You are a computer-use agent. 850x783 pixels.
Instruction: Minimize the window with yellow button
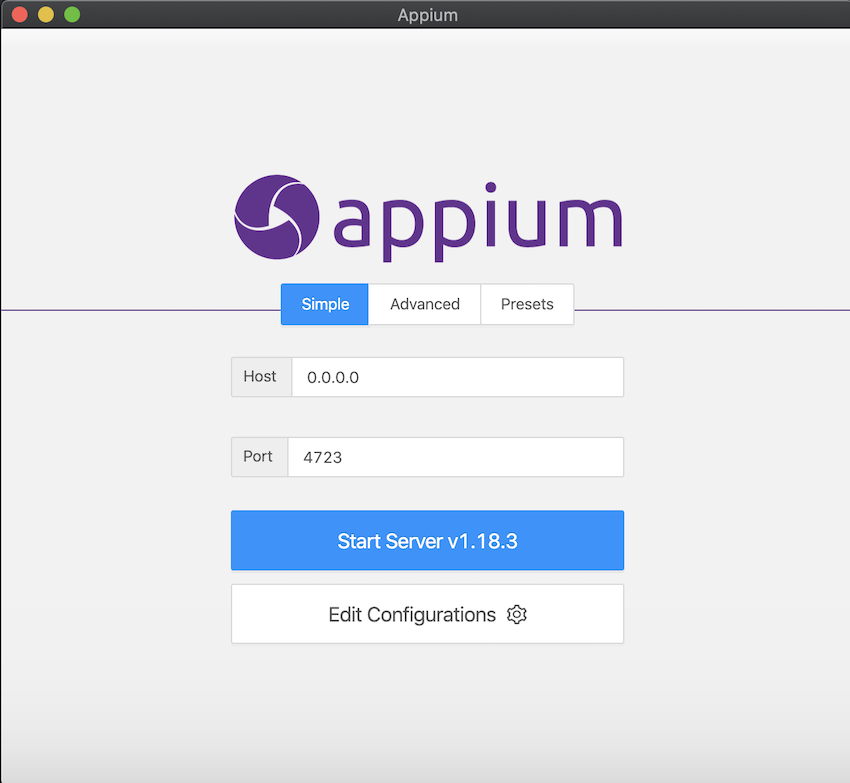click(x=46, y=14)
